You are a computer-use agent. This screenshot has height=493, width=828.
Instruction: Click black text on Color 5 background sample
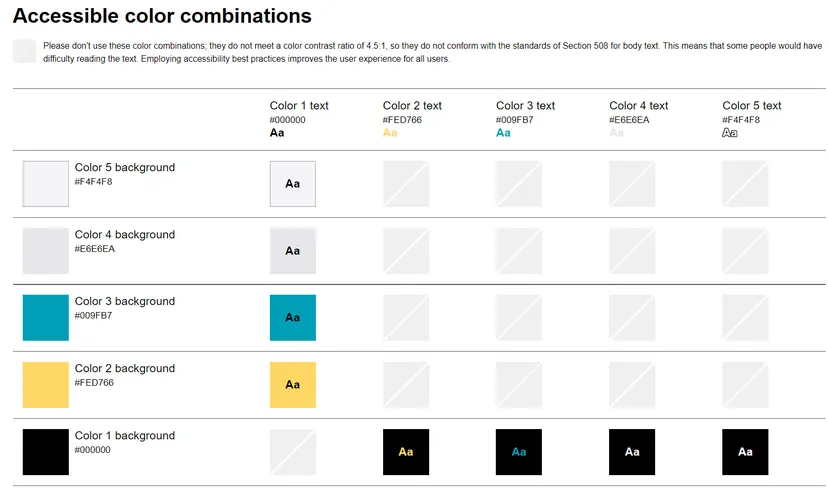pyautogui.click(x=293, y=184)
